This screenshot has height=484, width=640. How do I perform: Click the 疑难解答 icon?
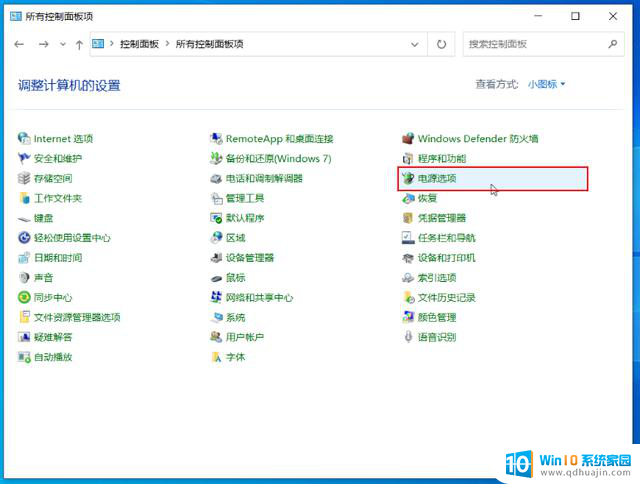click(x=24, y=337)
